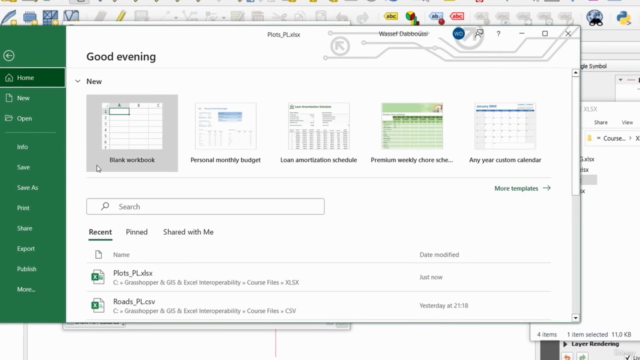
Task: Click the blue chip temporary layer icon in QGIS
Action: coord(30,18)
